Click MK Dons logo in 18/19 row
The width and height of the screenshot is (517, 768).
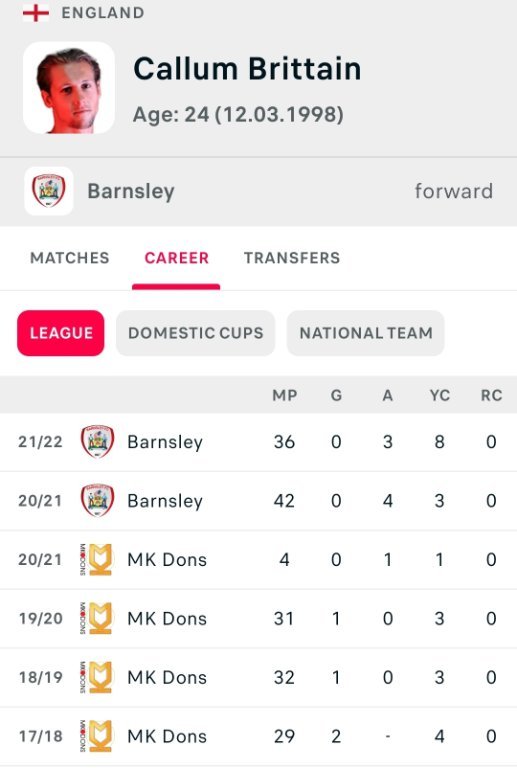click(x=96, y=677)
